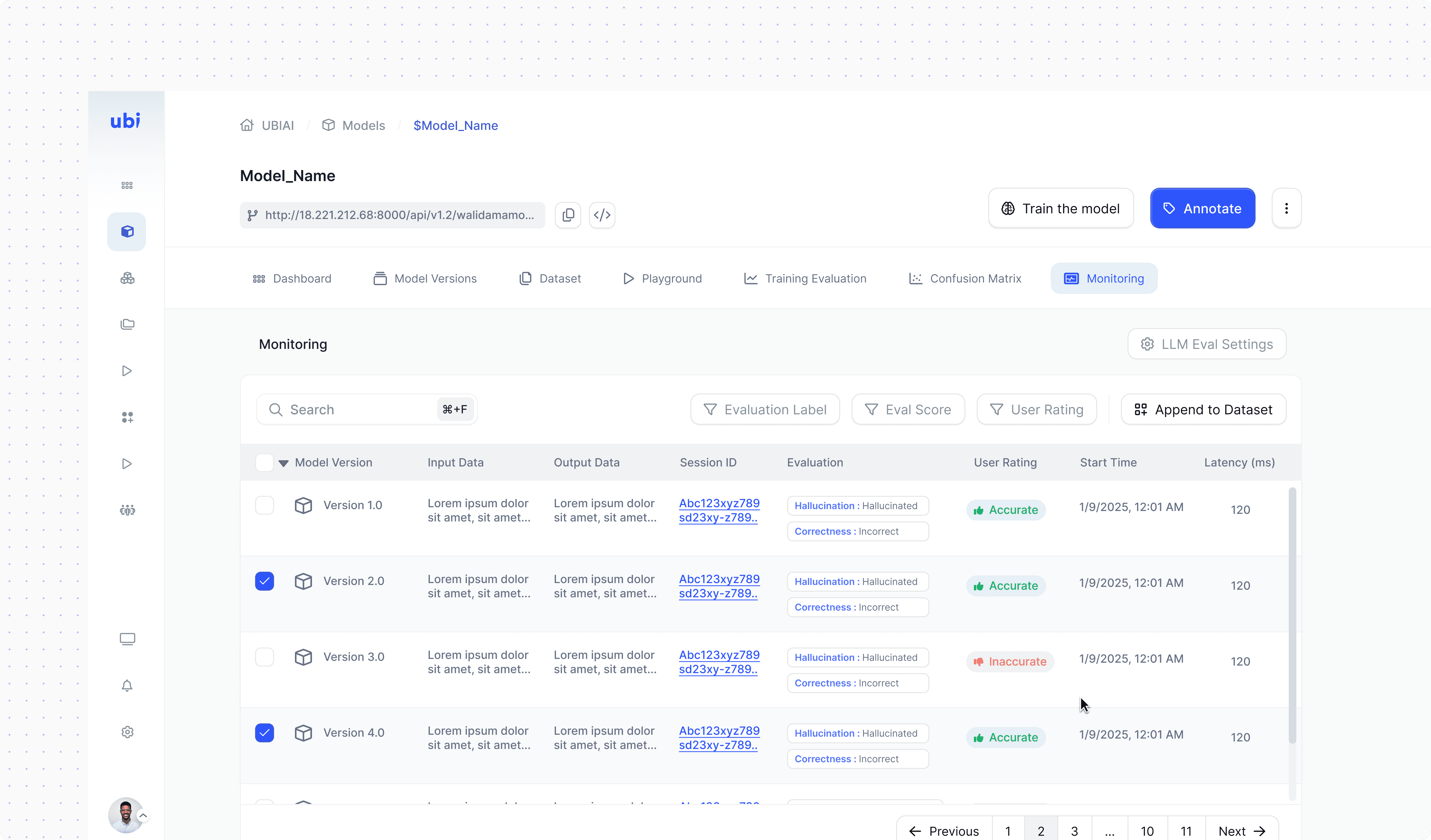Open the Evaluation Label filter dropdown
Screen dimensions: 1431x840
tap(765, 409)
